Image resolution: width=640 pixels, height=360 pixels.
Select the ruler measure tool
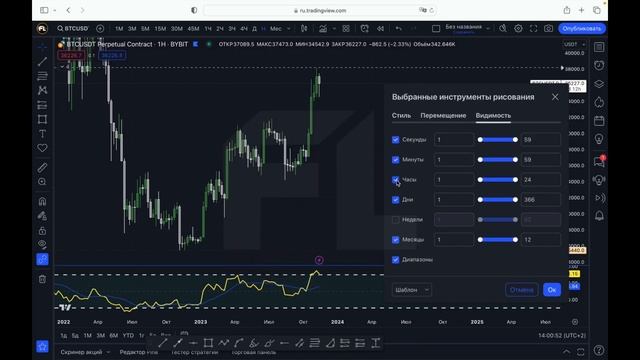pyautogui.click(x=42, y=167)
